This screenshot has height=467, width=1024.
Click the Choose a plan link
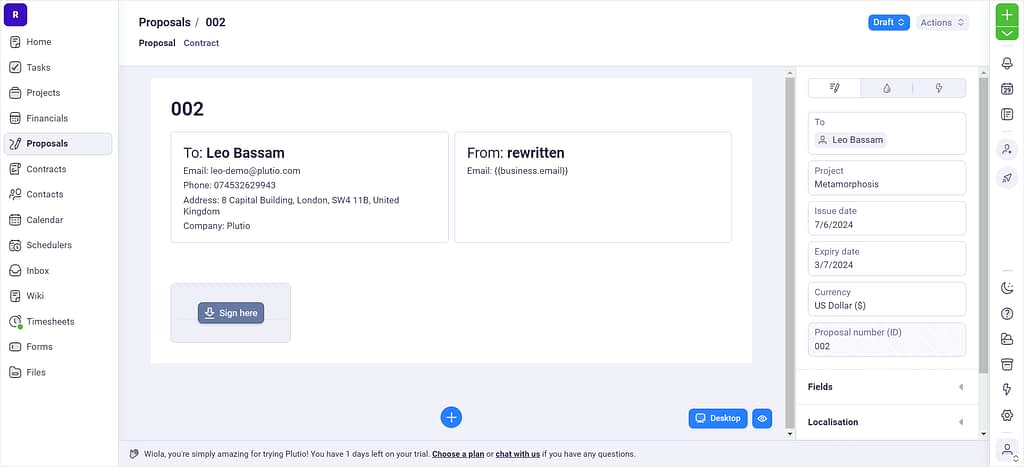coord(458,454)
